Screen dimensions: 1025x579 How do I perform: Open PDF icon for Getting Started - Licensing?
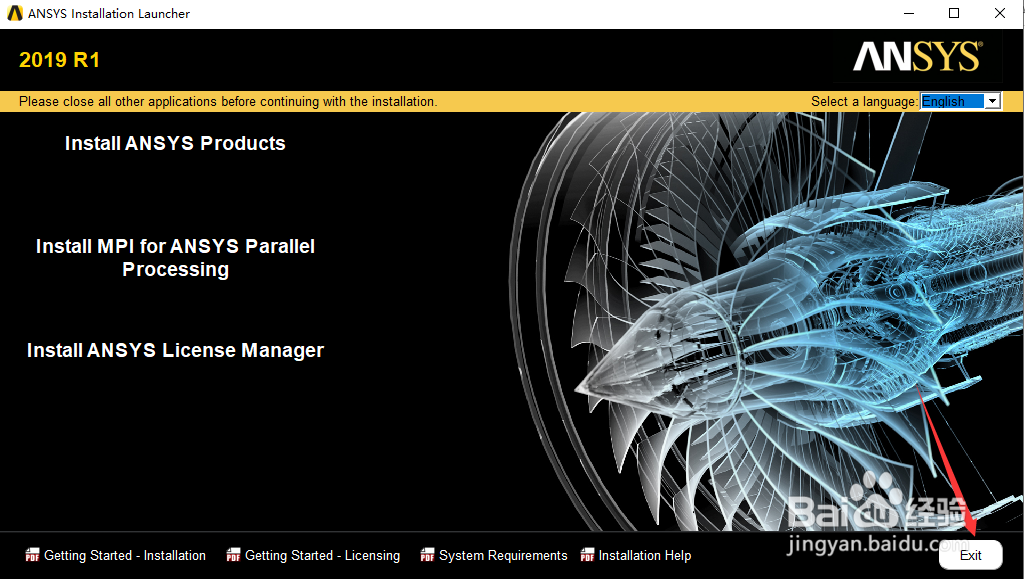click(x=233, y=555)
